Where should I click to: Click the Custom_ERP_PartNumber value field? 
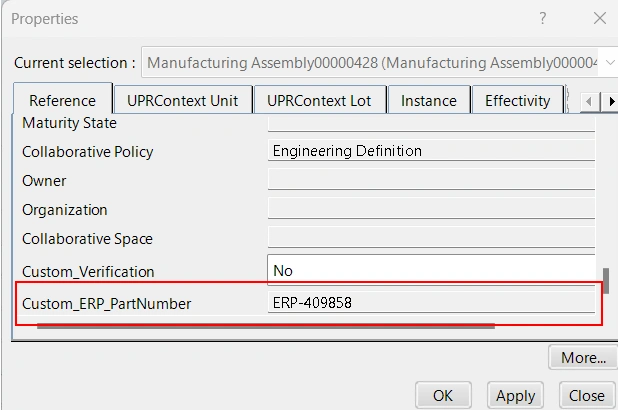[432, 303]
